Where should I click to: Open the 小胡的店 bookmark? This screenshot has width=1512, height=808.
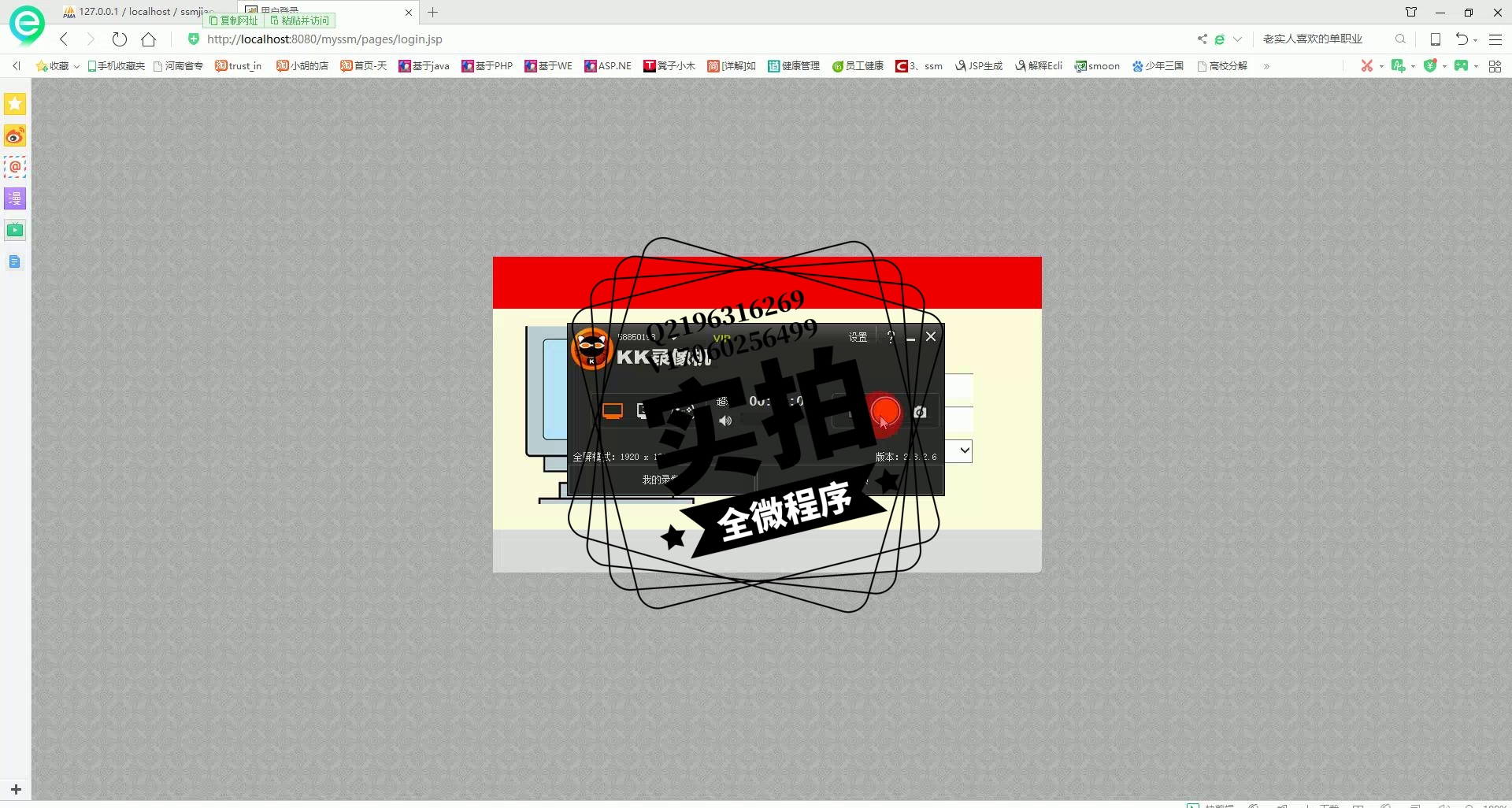point(302,66)
